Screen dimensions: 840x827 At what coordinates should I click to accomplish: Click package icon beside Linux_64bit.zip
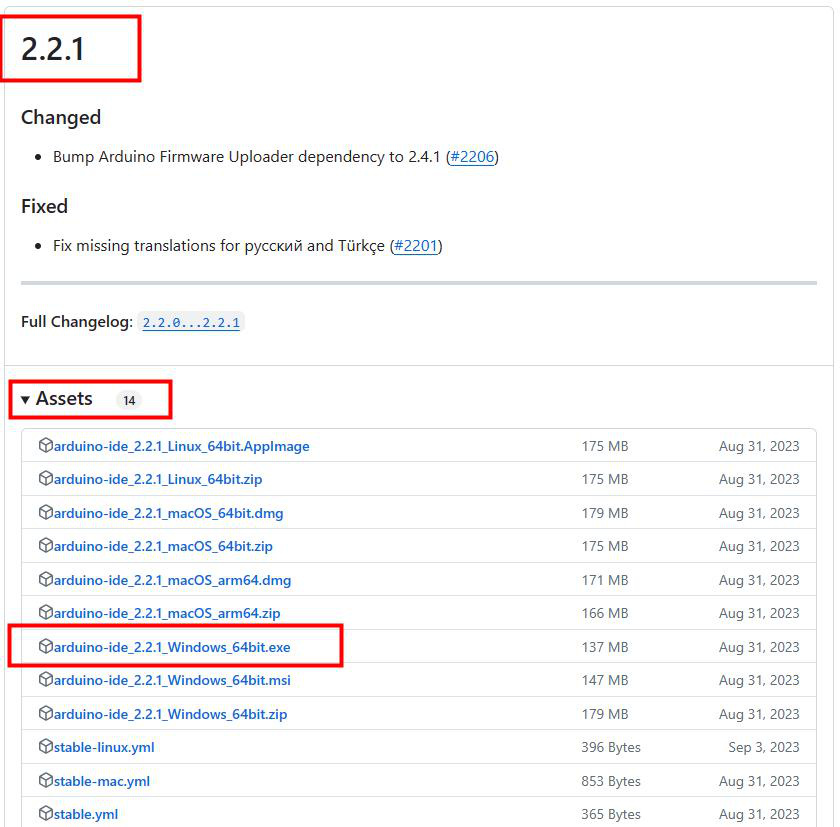pos(46,478)
